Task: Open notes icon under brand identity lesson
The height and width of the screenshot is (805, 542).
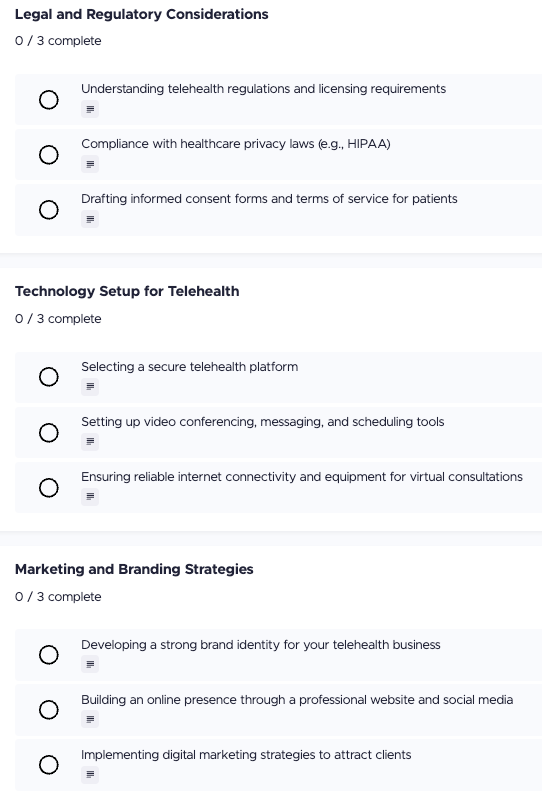Action: pyautogui.click(x=90, y=664)
